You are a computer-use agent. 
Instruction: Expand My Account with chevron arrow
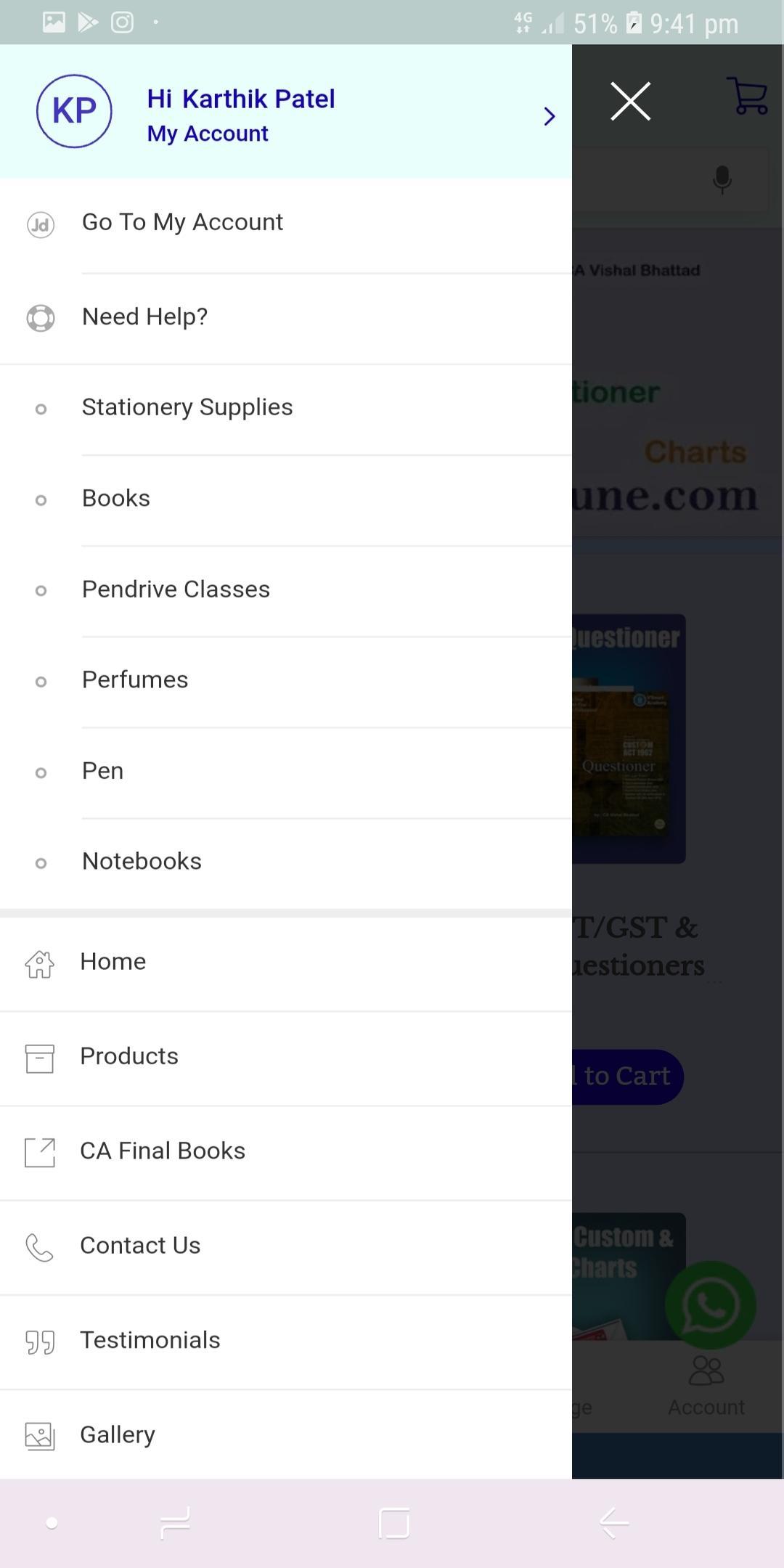coord(550,116)
